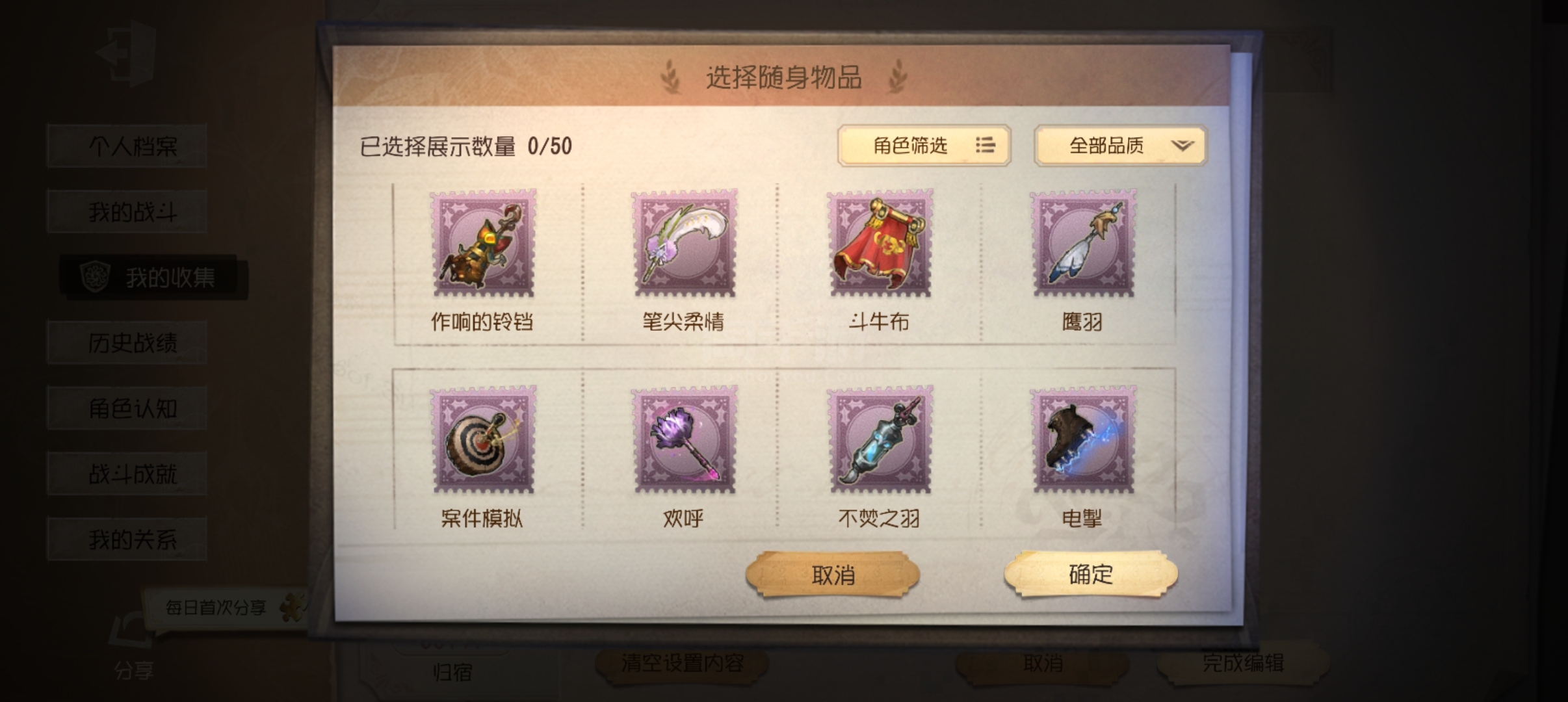Confirm selection with 确定 button
The image size is (1568, 702).
[1091, 574]
